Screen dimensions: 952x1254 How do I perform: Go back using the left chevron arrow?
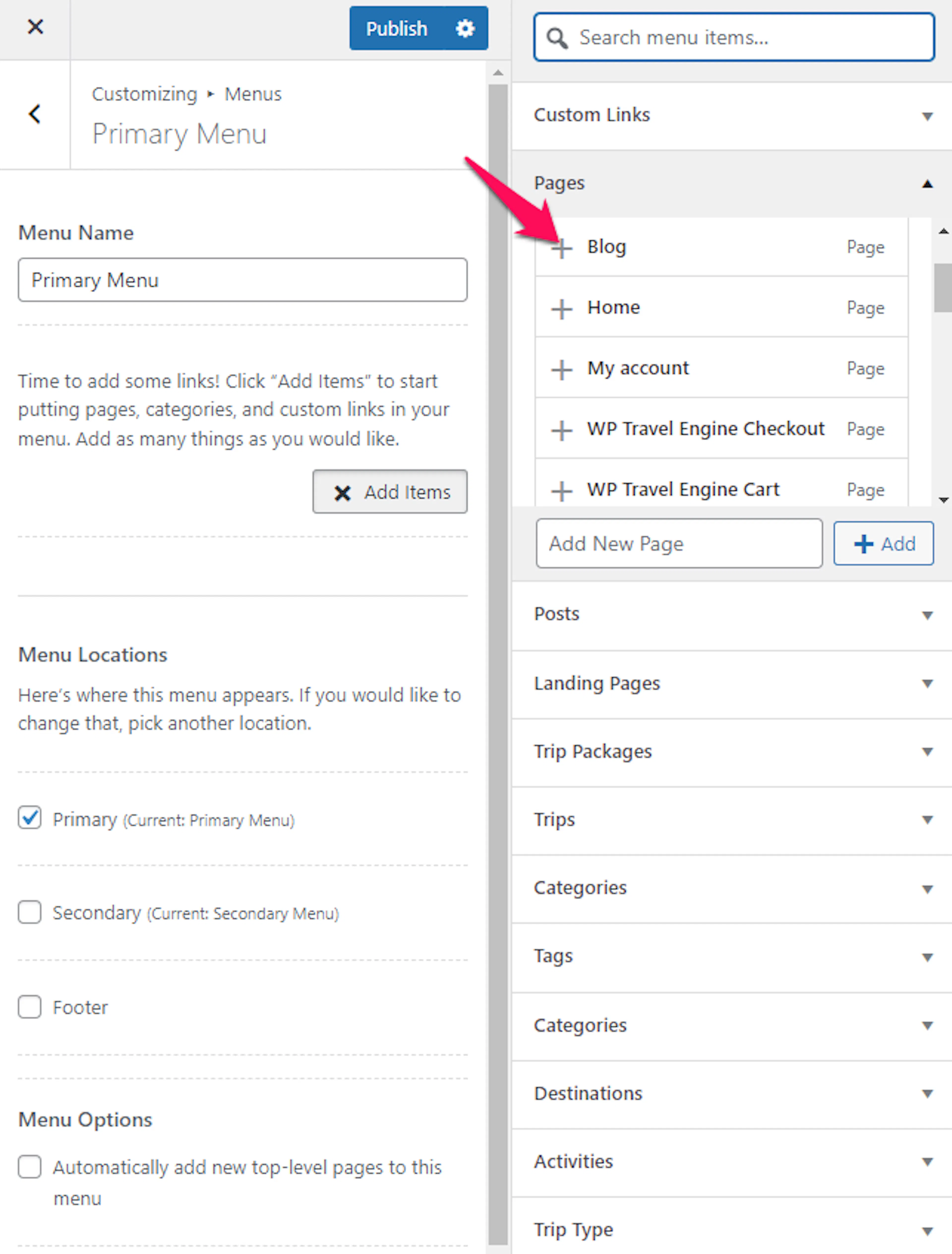tap(35, 114)
